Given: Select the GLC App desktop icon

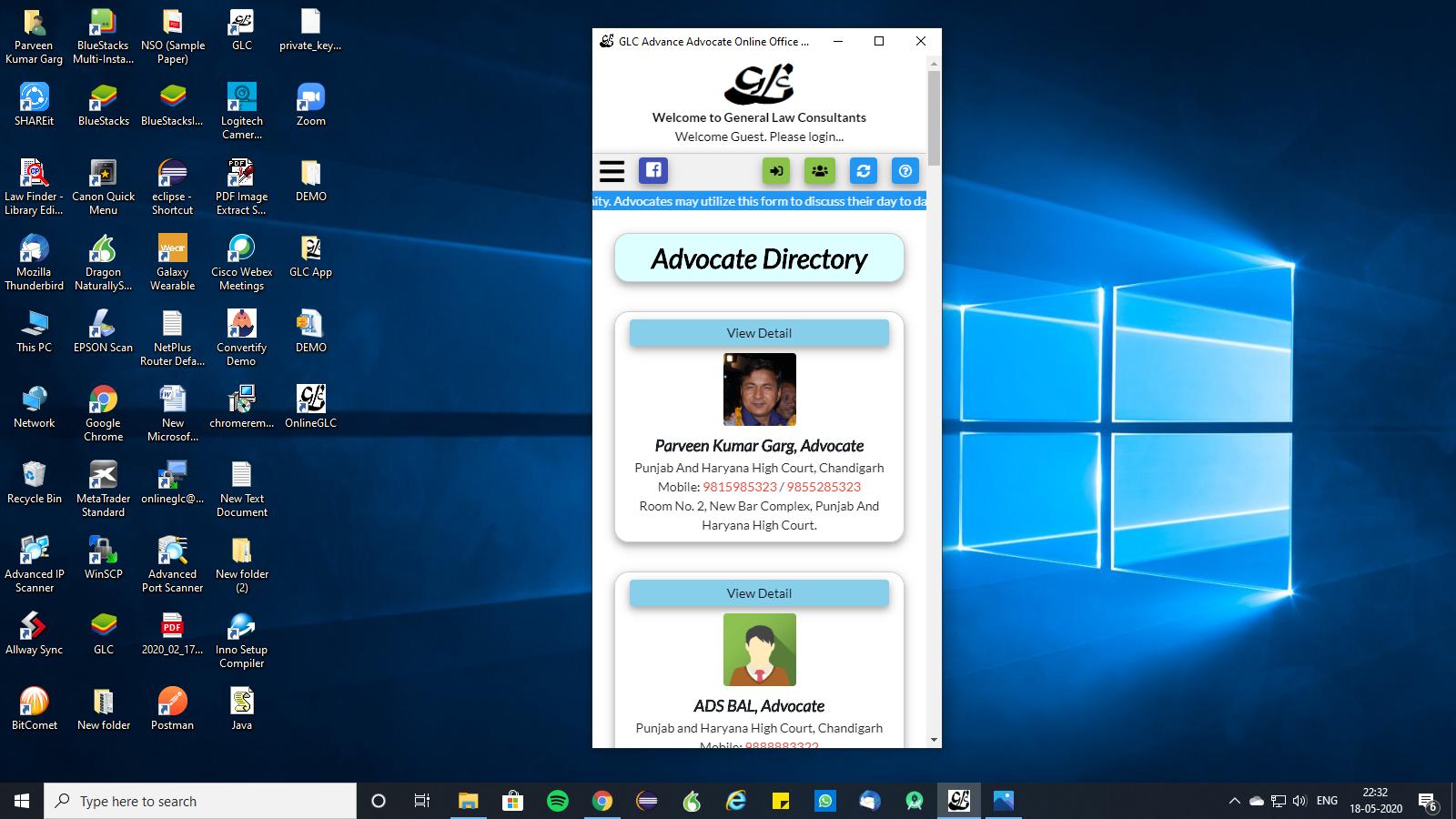Looking at the screenshot, I should pos(310,255).
